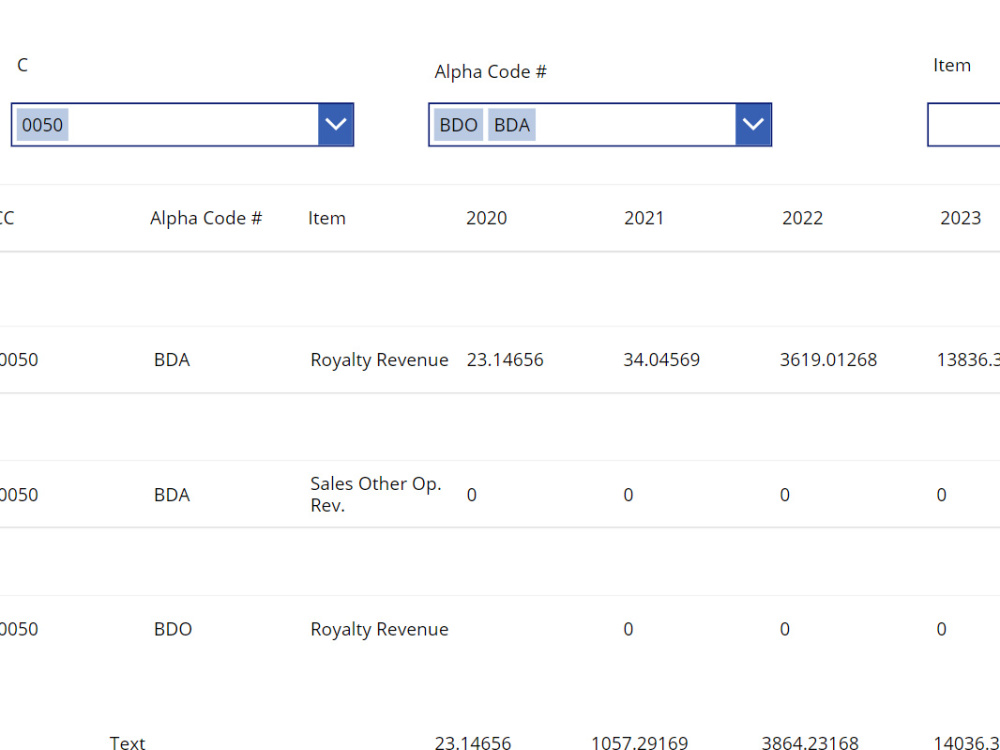Image resolution: width=1000 pixels, height=750 pixels.
Task: Select the 34.04569 cell under 2021
Action: [661, 360]
